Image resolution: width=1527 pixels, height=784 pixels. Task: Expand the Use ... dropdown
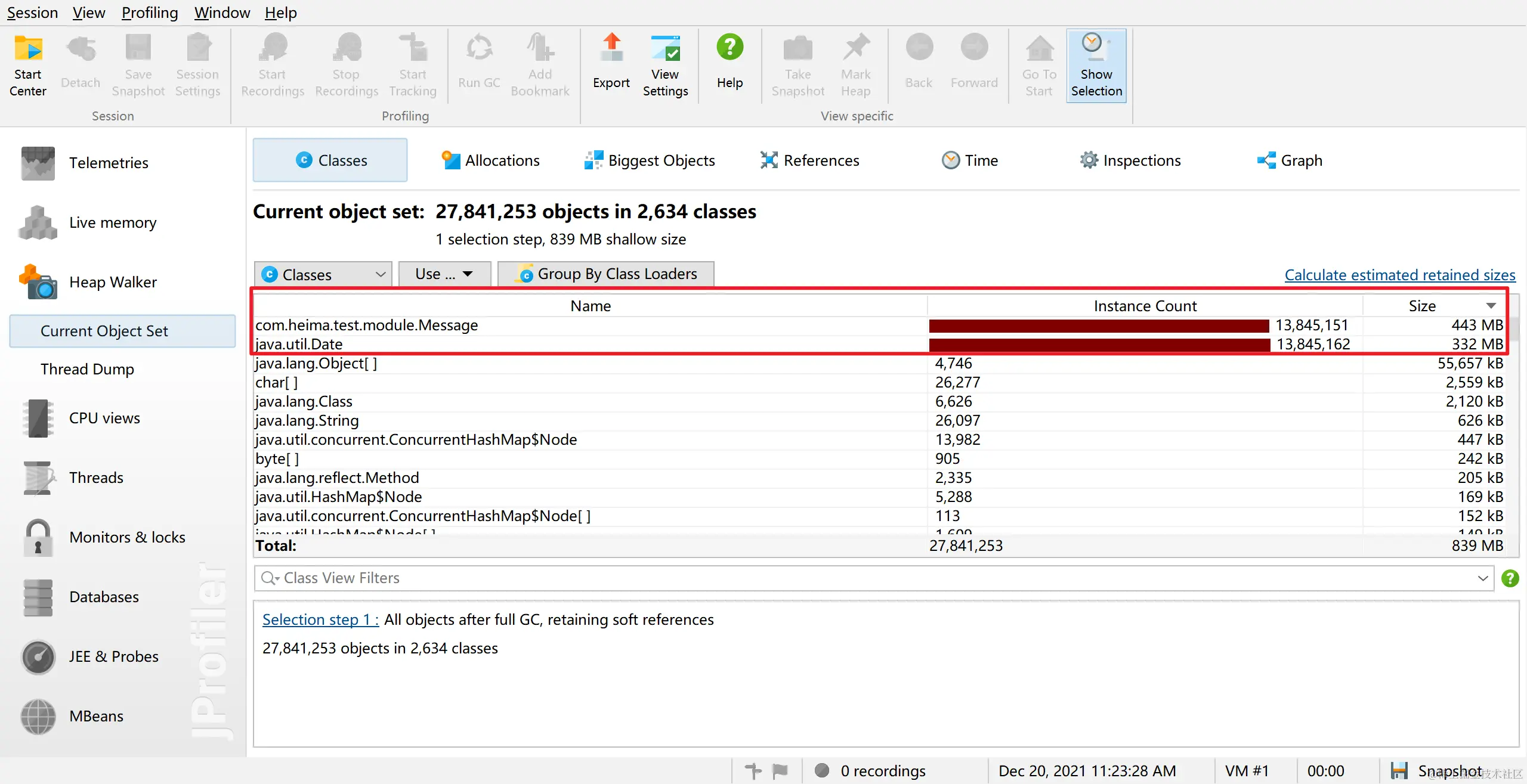[x=444, y=274]
